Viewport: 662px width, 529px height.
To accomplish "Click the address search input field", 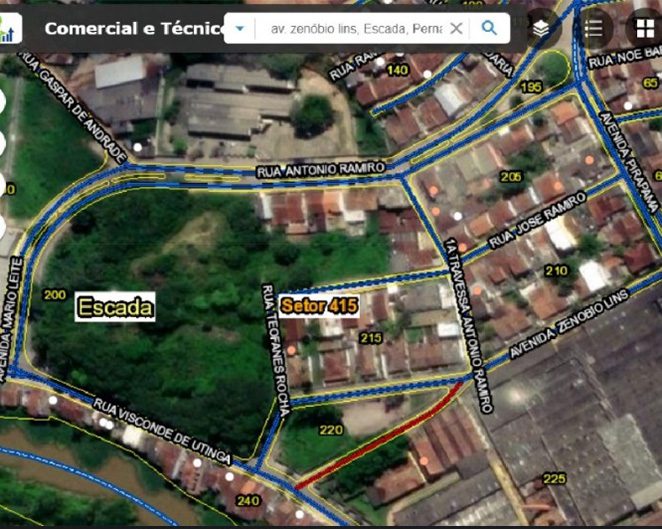I will [x=355, y=29].
